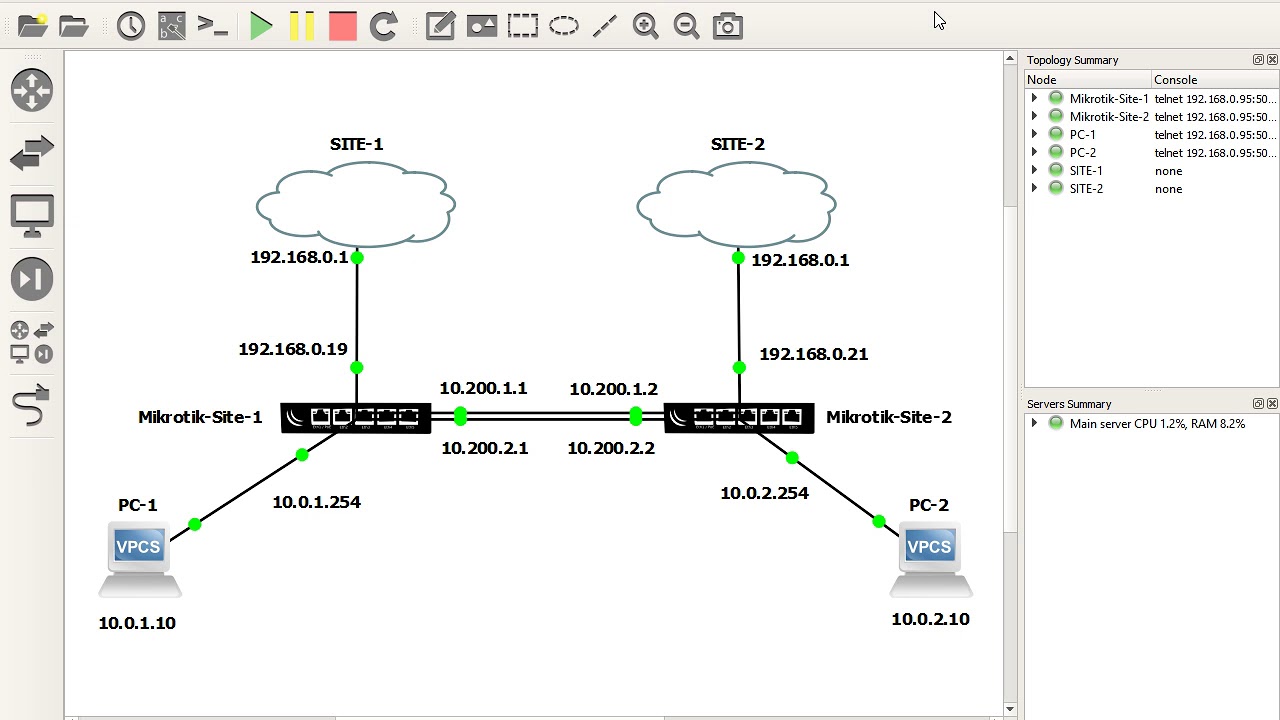Click the 10.0.1.10 address label

click(x=137, y=623)
